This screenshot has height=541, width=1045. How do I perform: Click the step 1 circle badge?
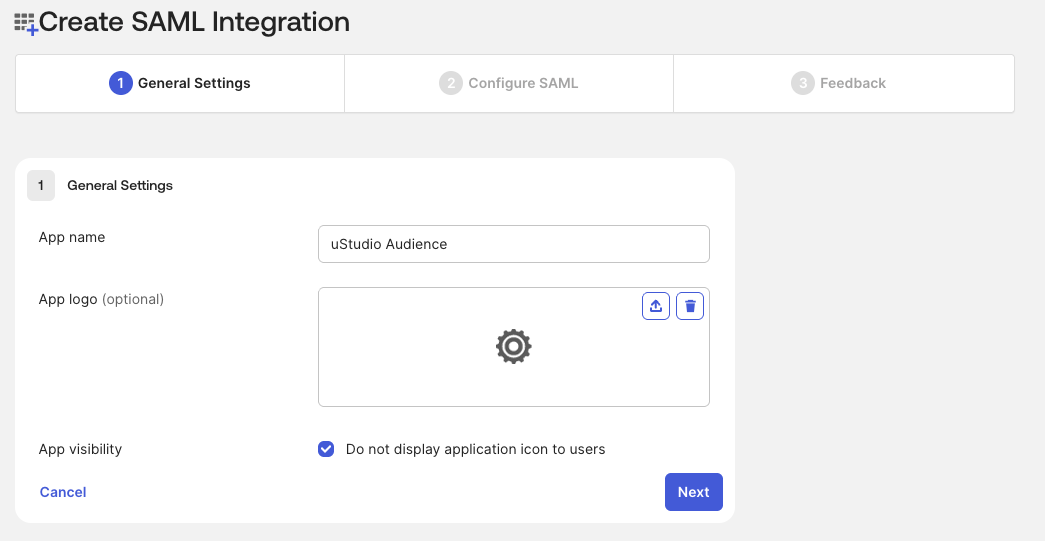pyautogui.click(x=121, y=83)
